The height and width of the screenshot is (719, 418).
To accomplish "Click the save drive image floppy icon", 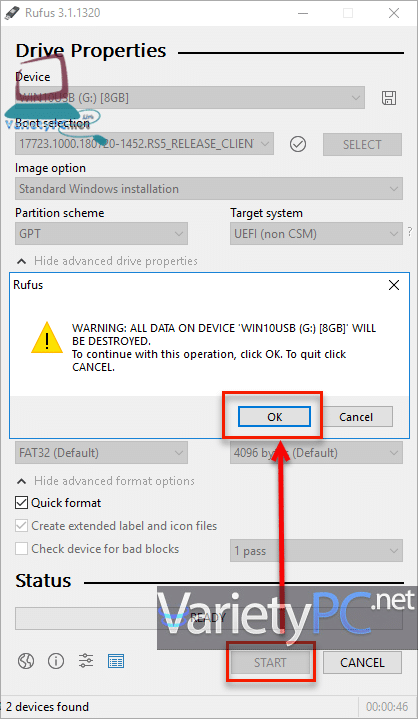I will (x=389, y=98).
